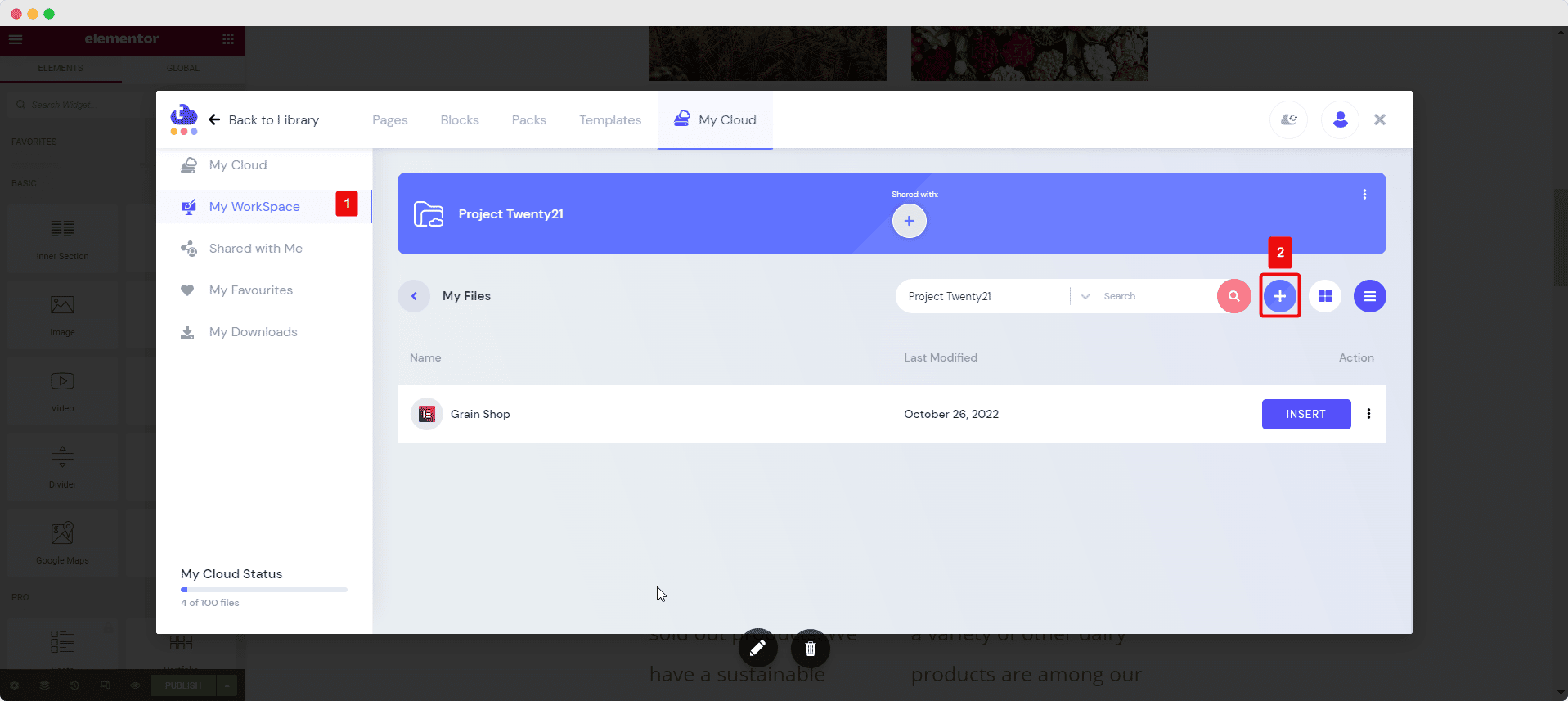The width and height of the screenshot is (1568, 701).
Task: Click the Grain Shop file name
Action: coord(480,414)
